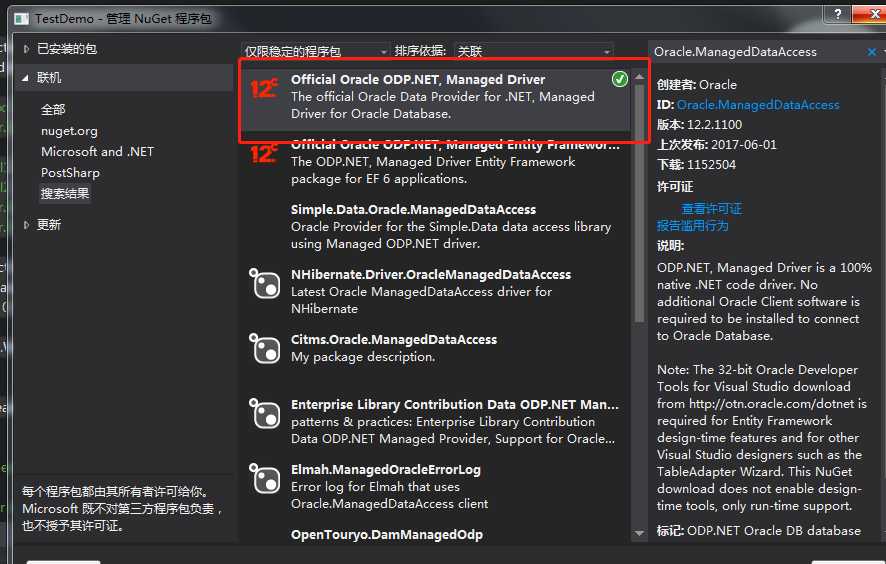Click the package list scrollbar thumb
The image size is (886, 564).
pyautogui.click(x=639, y=203)
